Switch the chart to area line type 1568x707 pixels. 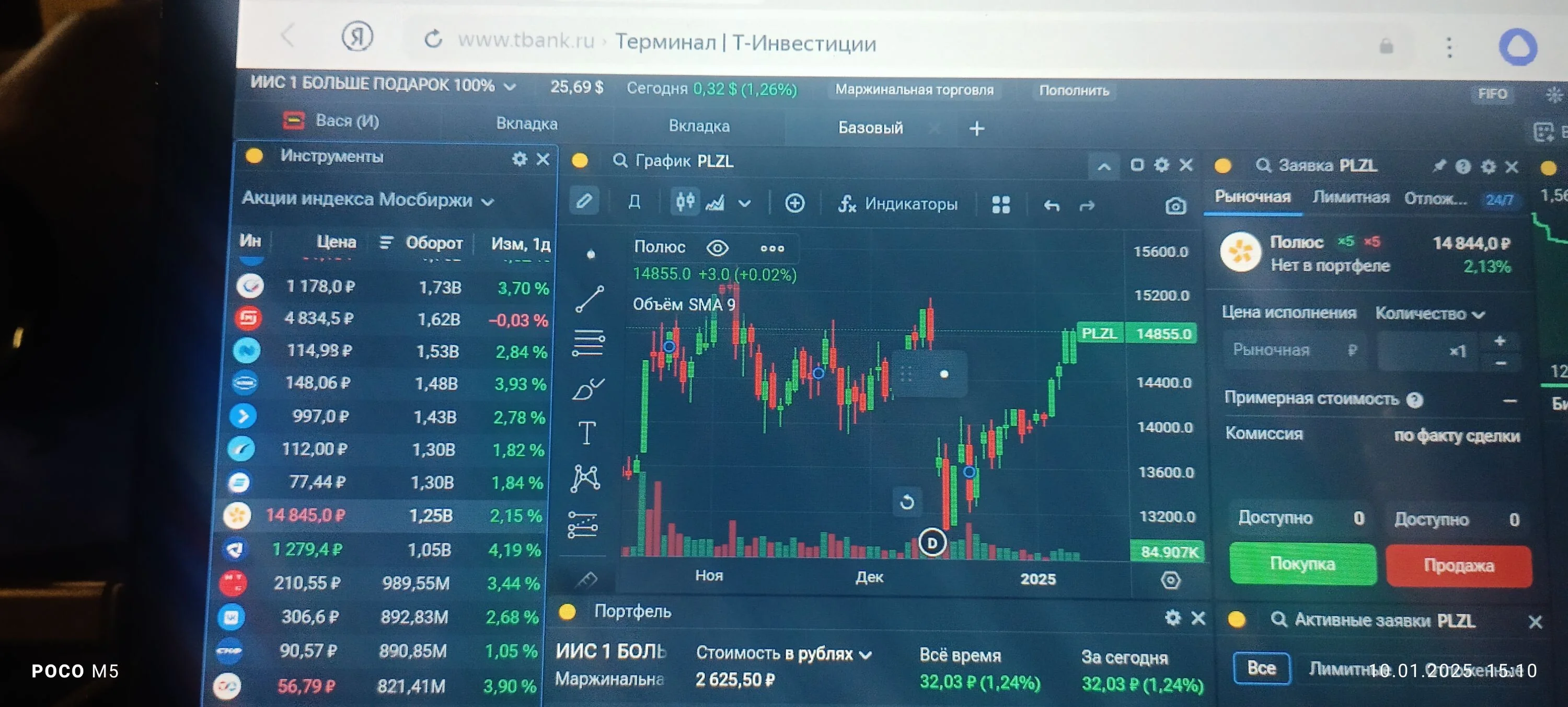pyautogui.click(x=715, y=203)
